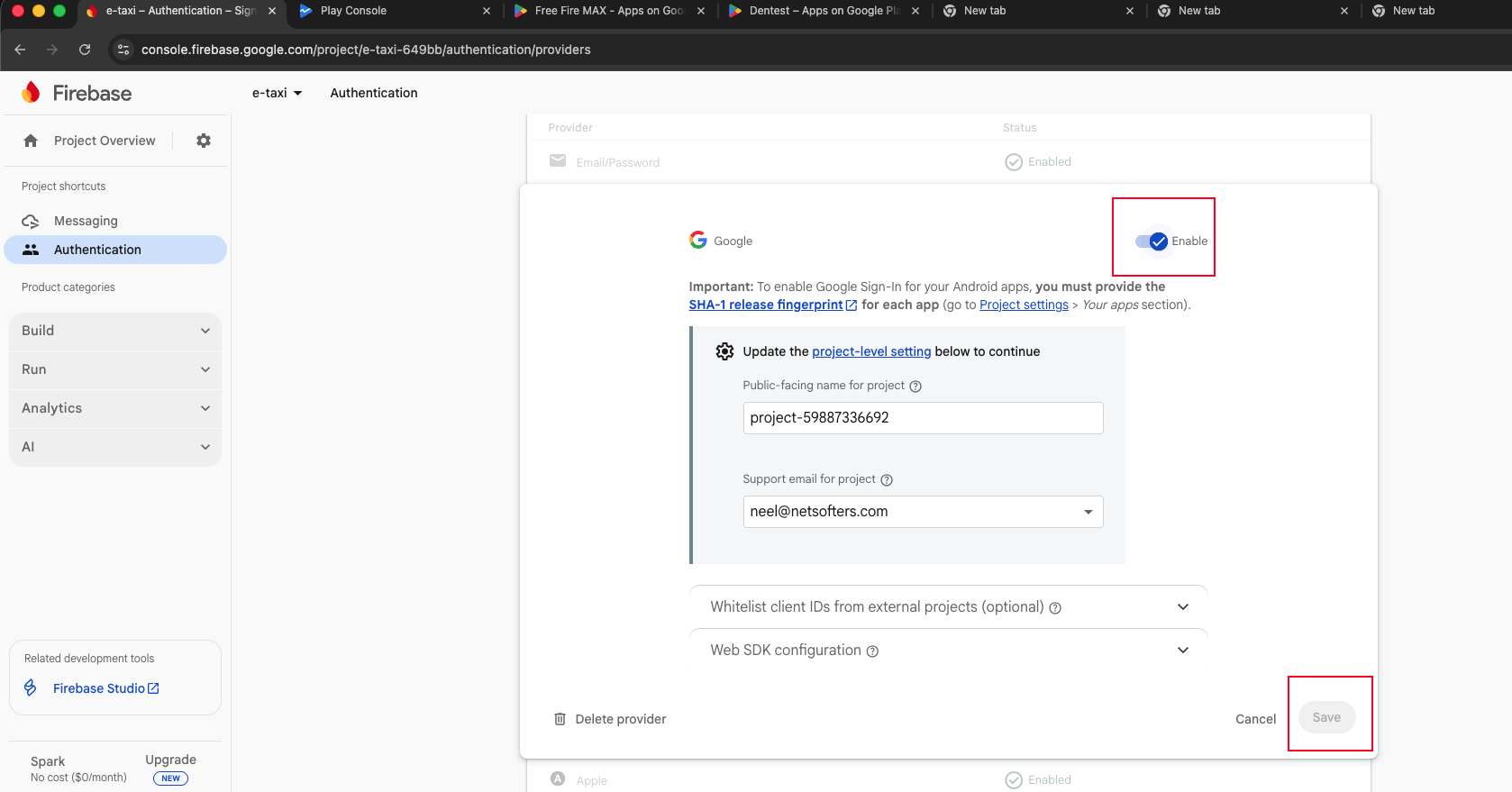Click the Delete provider trash icon

[x=560, y=719]
